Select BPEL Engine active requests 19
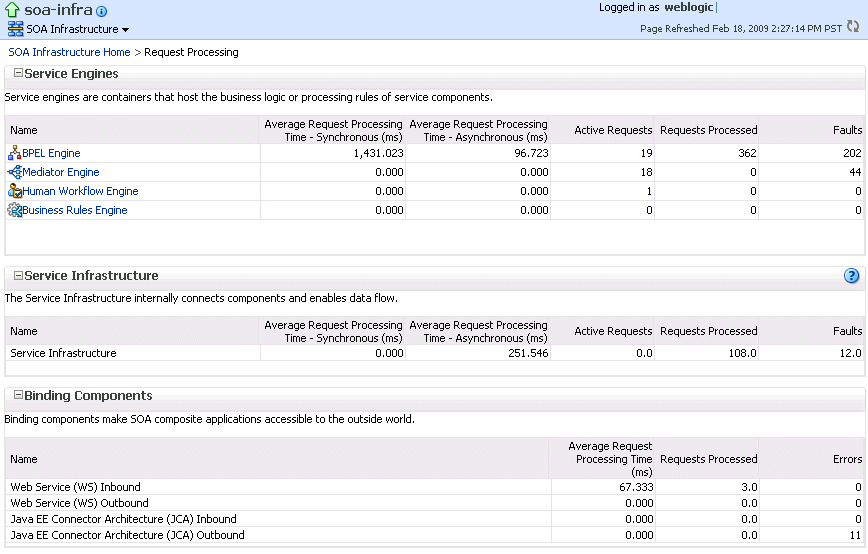The image size is (868, 554). pyautogui.click(x=647, y=153)
